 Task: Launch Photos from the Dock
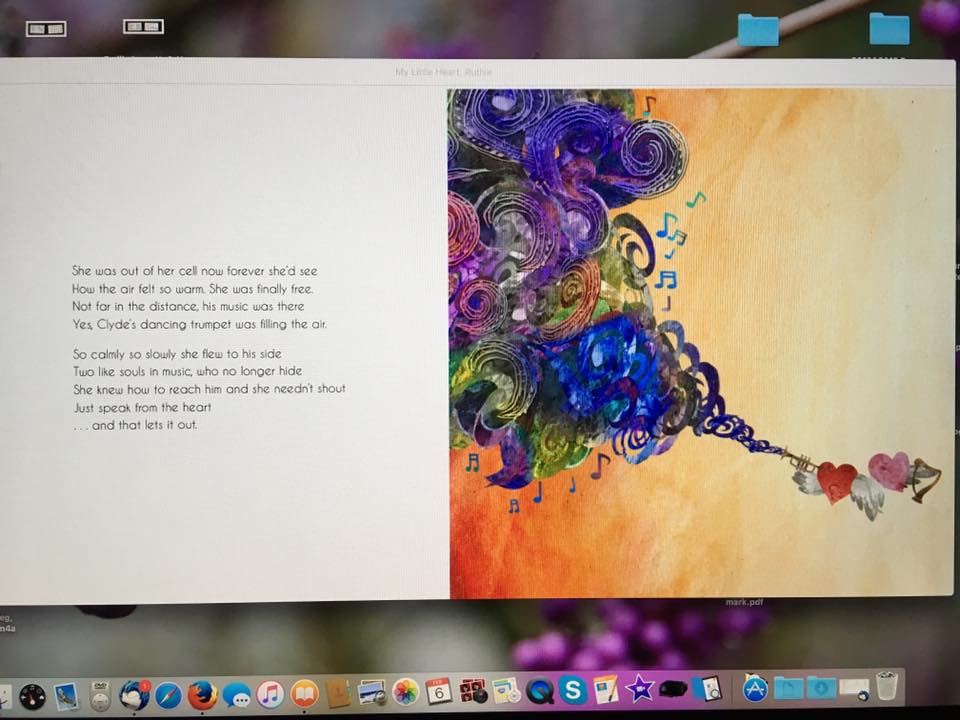click(405, 692)
